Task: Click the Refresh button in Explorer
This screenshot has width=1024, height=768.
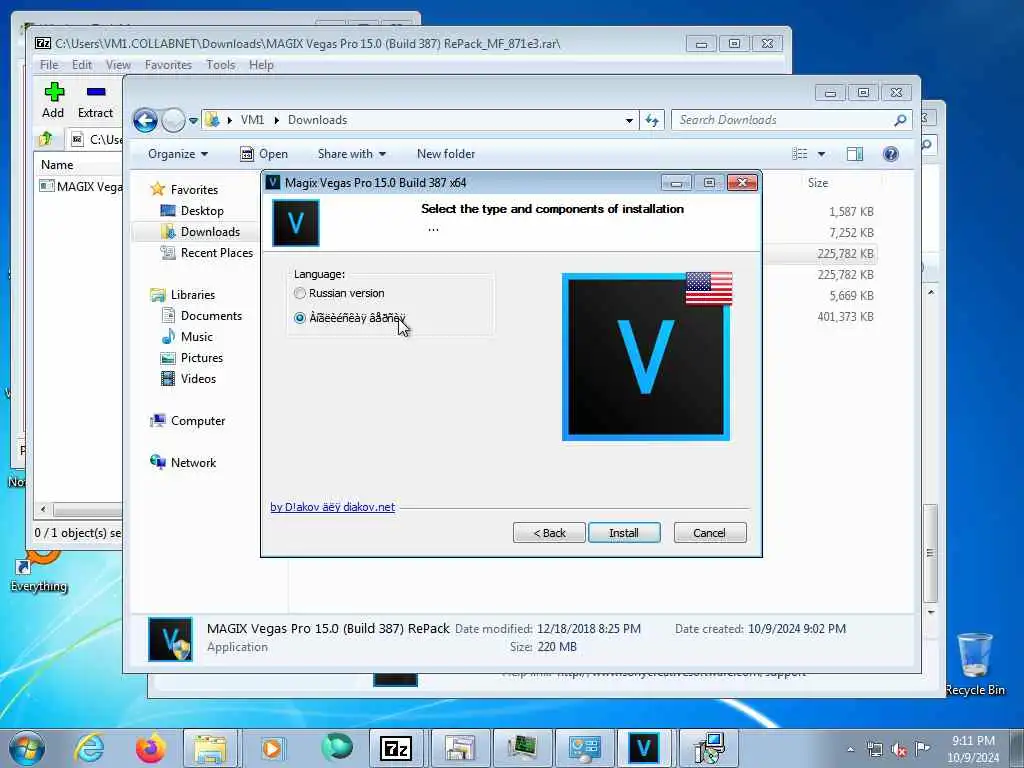Action: pyautogui.click(x=652, y=120)
